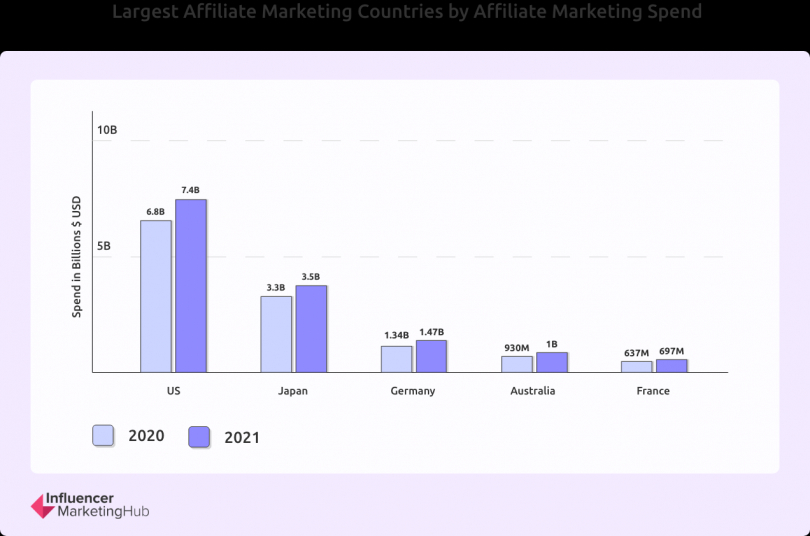
Task: Click the 1B value label
Action: (x=552, y=344)
